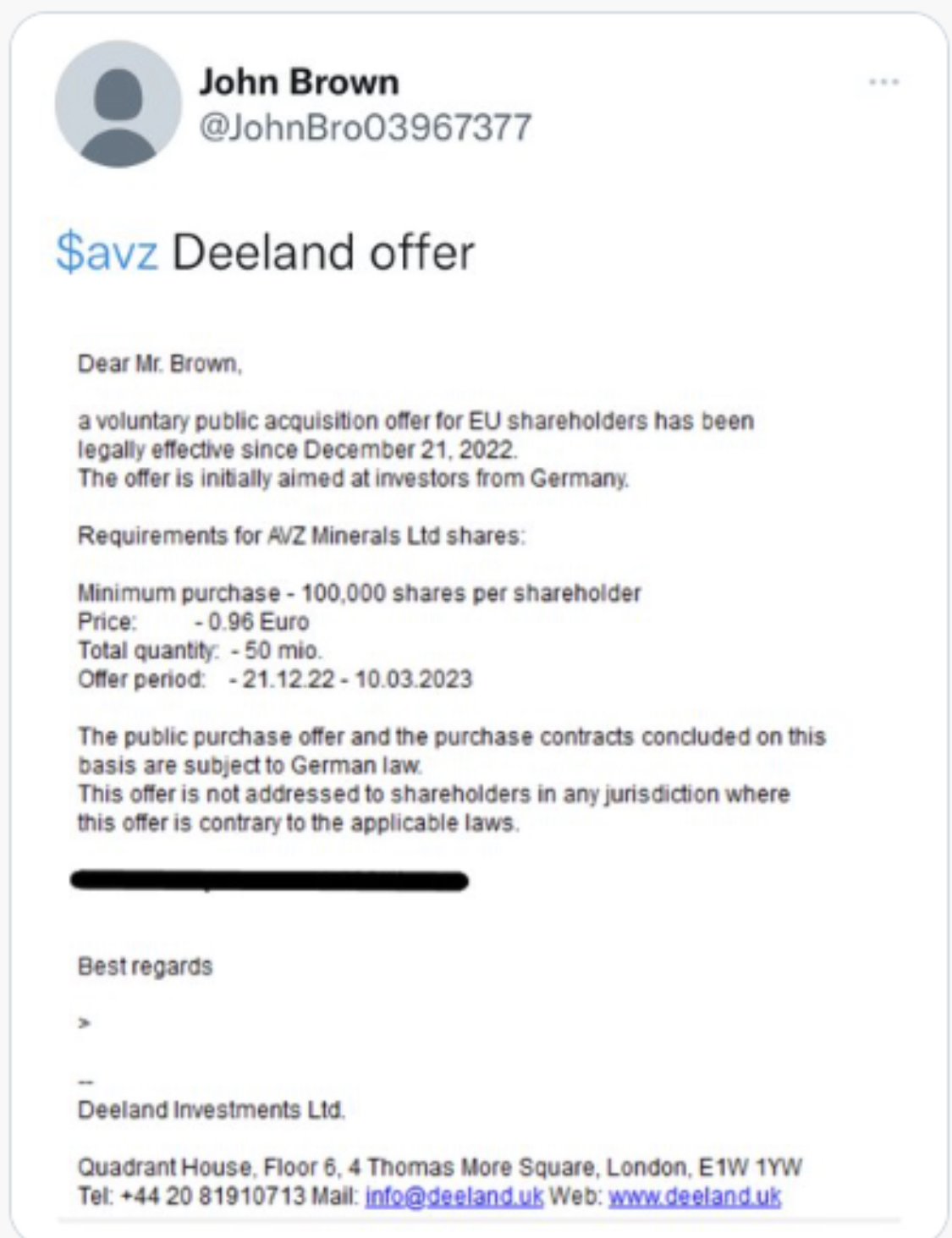This screenshot has height=1238, width=952.
Task: Click the 'Requirements for AVZ Minerals Ltd shares' heading
Action: 301,536
